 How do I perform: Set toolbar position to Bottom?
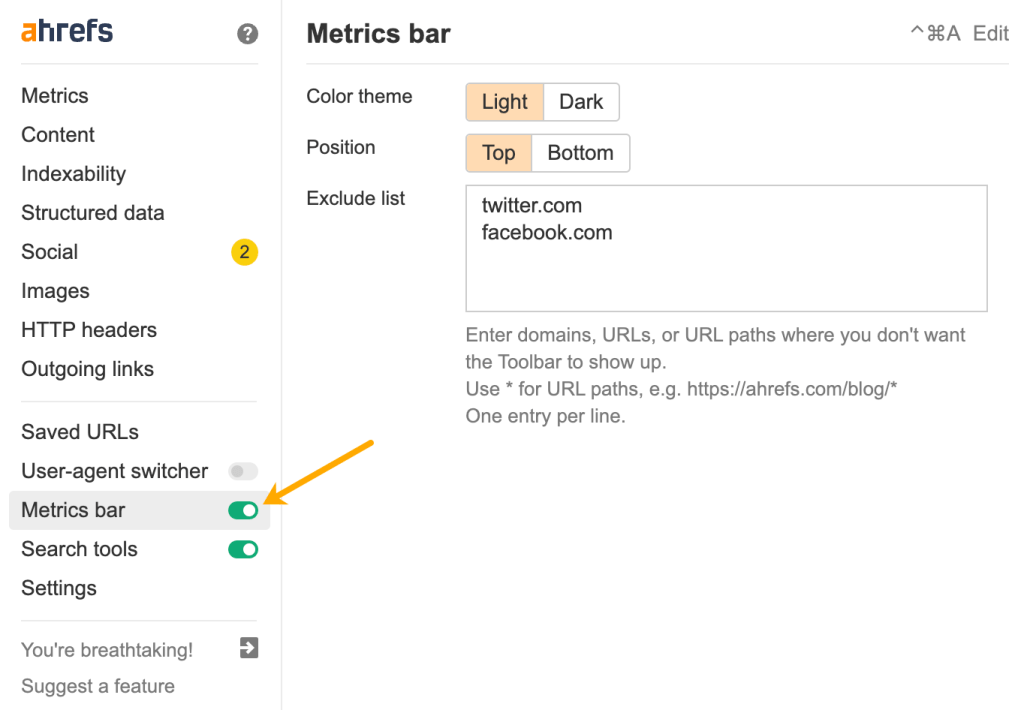click(x=580, y=152)
